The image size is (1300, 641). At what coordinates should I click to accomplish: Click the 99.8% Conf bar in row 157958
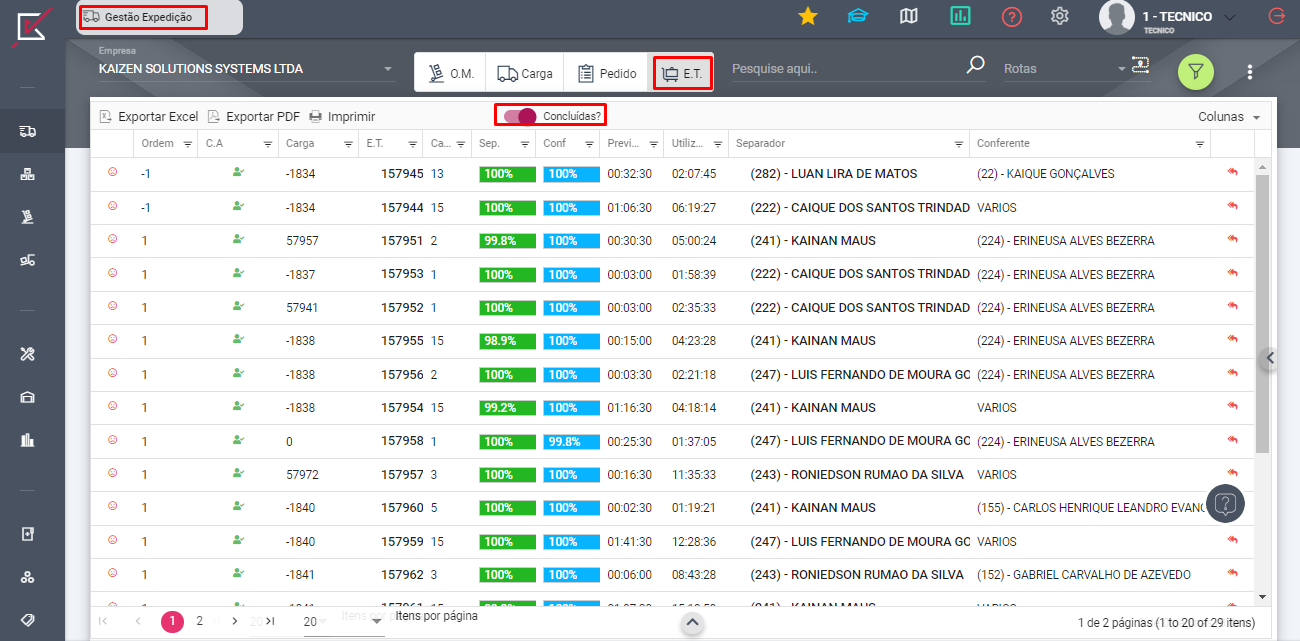tap(571, 441)
